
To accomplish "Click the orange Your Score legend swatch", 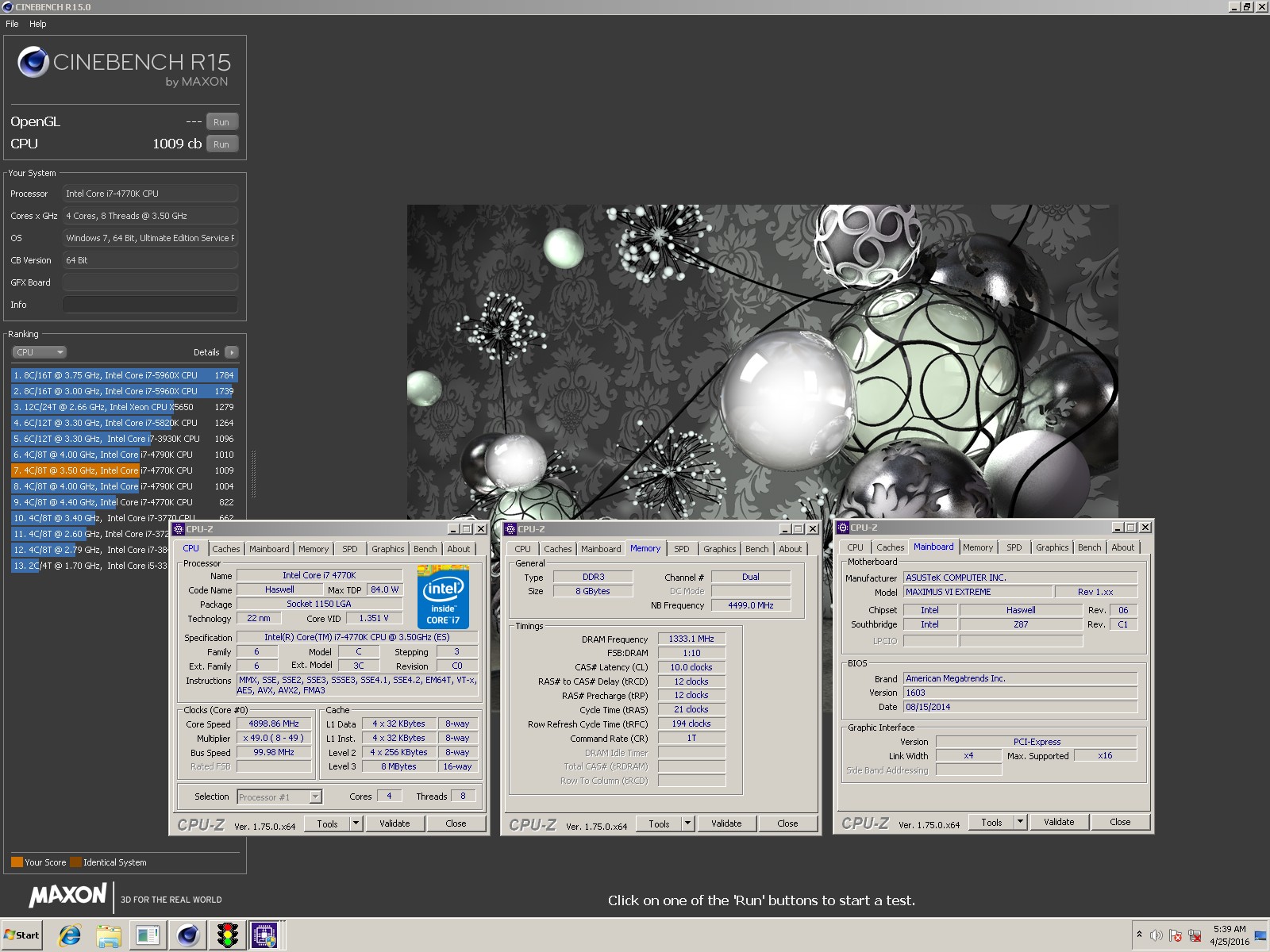I will (17, 862).
